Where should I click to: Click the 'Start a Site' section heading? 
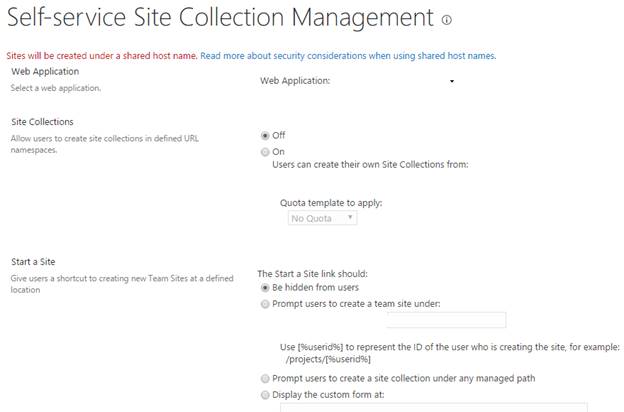coord(34,262)
